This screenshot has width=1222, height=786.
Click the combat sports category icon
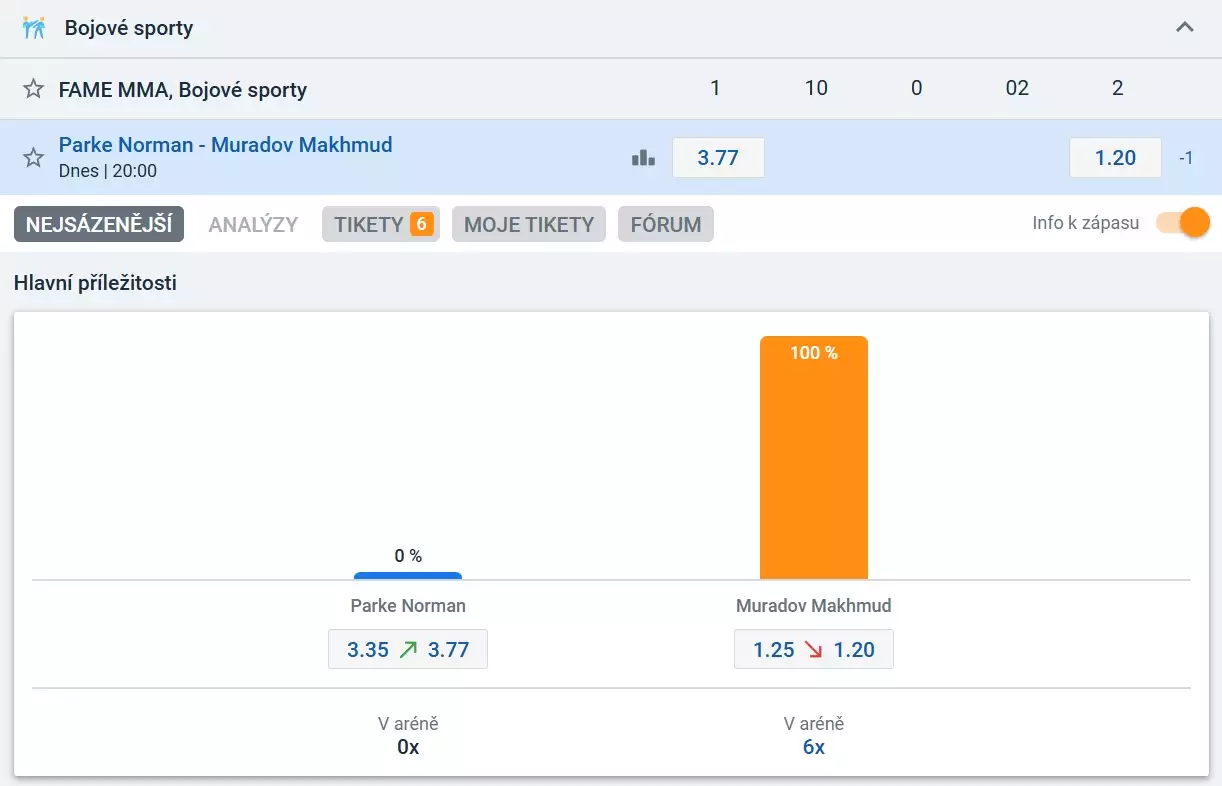[34, 28]
